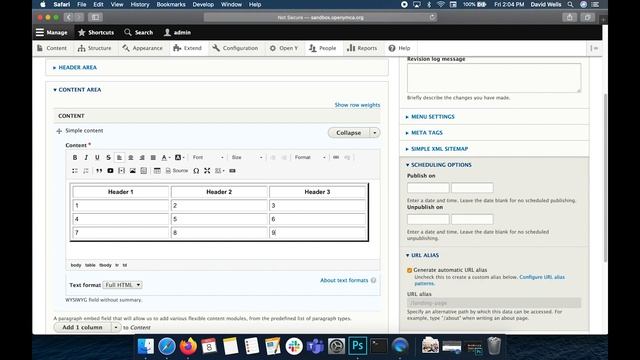Open Configure URL alias patterns link
This screenshot has width=640, height=360.
tap(542, 277)
